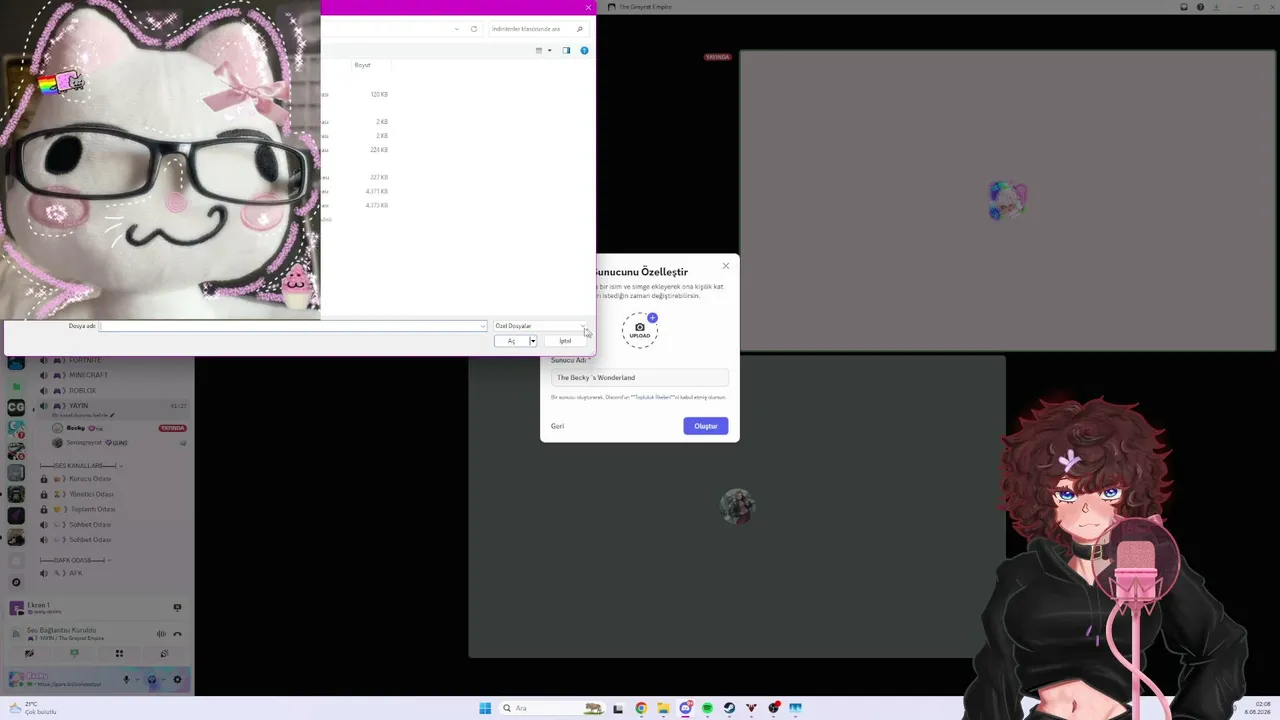1280x720 pixels.
Task: Open the Windows Start menu
Action: (x=485, y=708)
